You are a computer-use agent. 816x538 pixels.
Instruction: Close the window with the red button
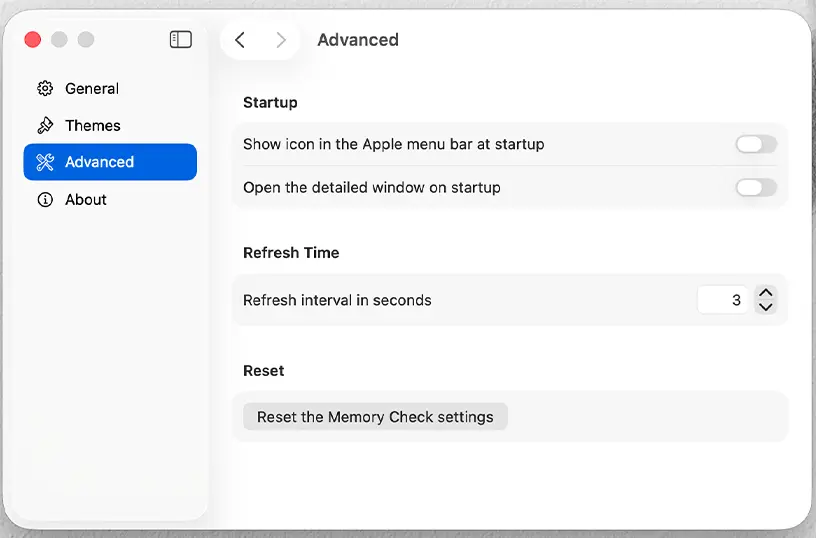[33, 40]
